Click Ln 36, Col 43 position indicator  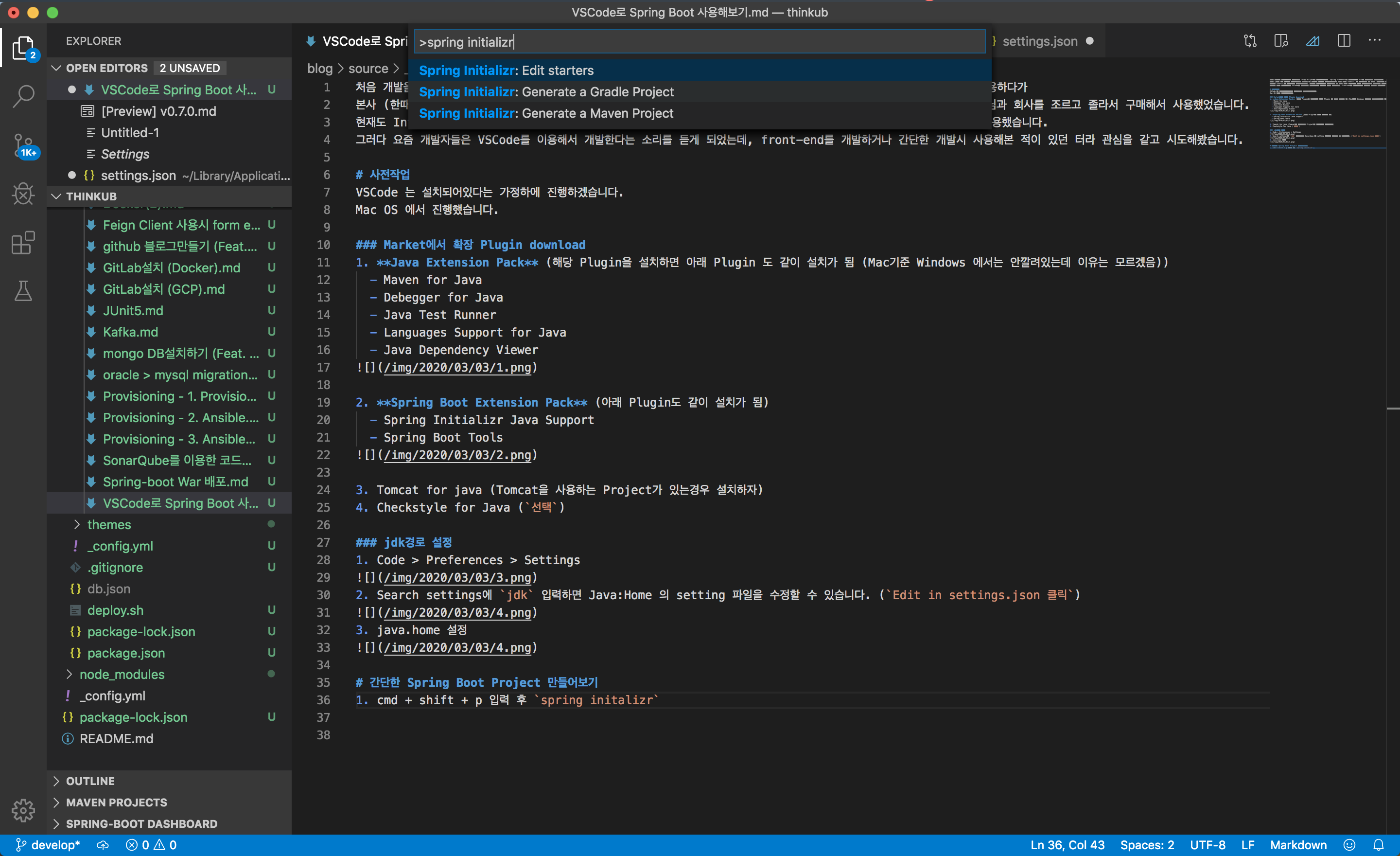(x=1067, y=845)
